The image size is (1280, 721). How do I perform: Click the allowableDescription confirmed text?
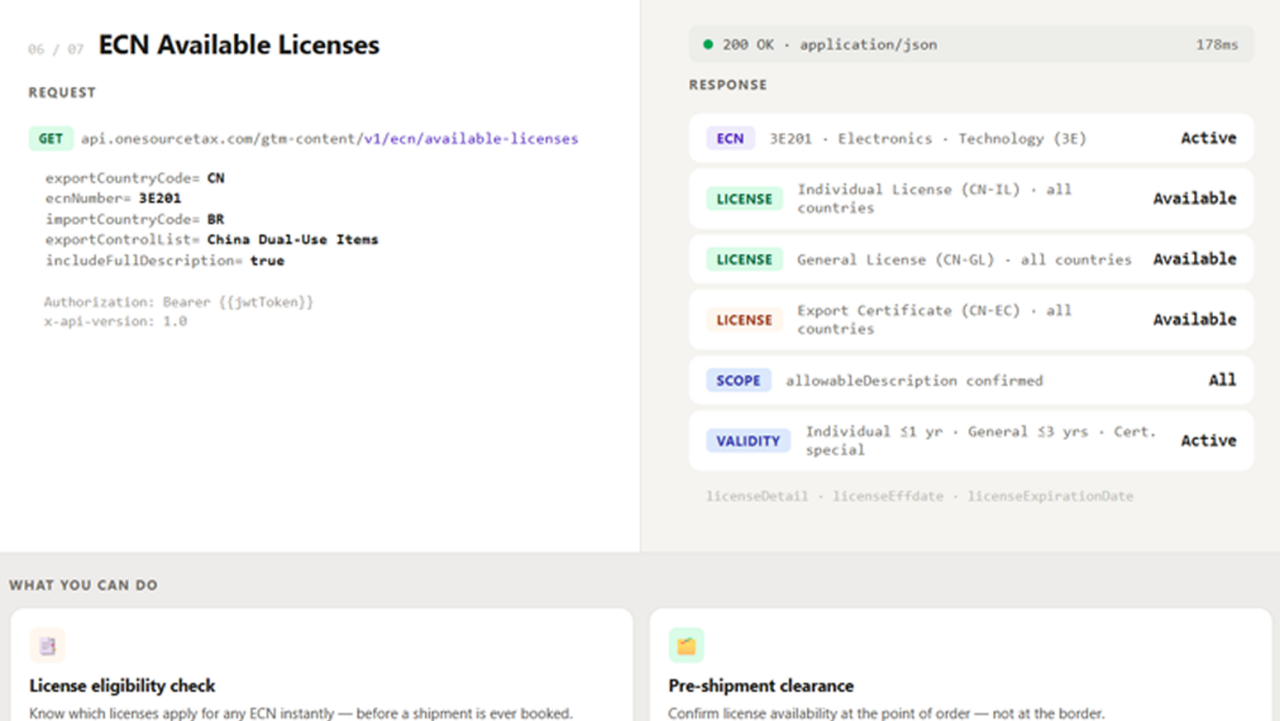coord(914,380)
